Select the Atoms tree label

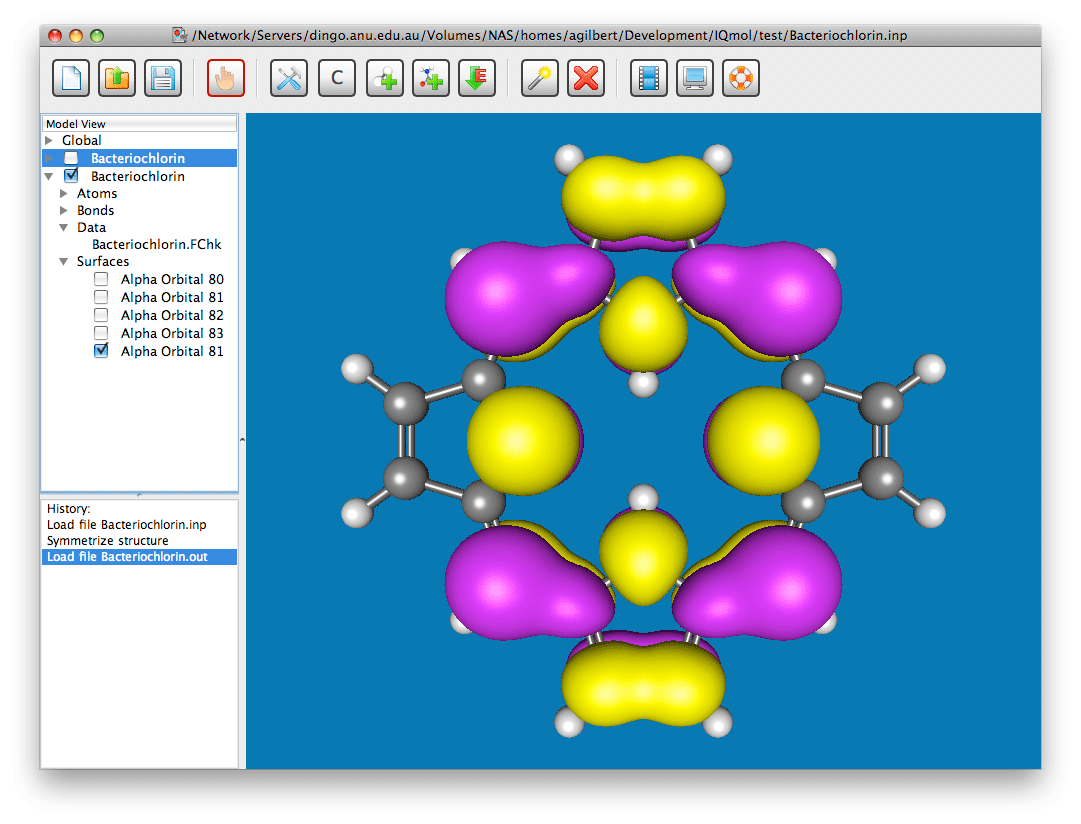tap(97, 194)
